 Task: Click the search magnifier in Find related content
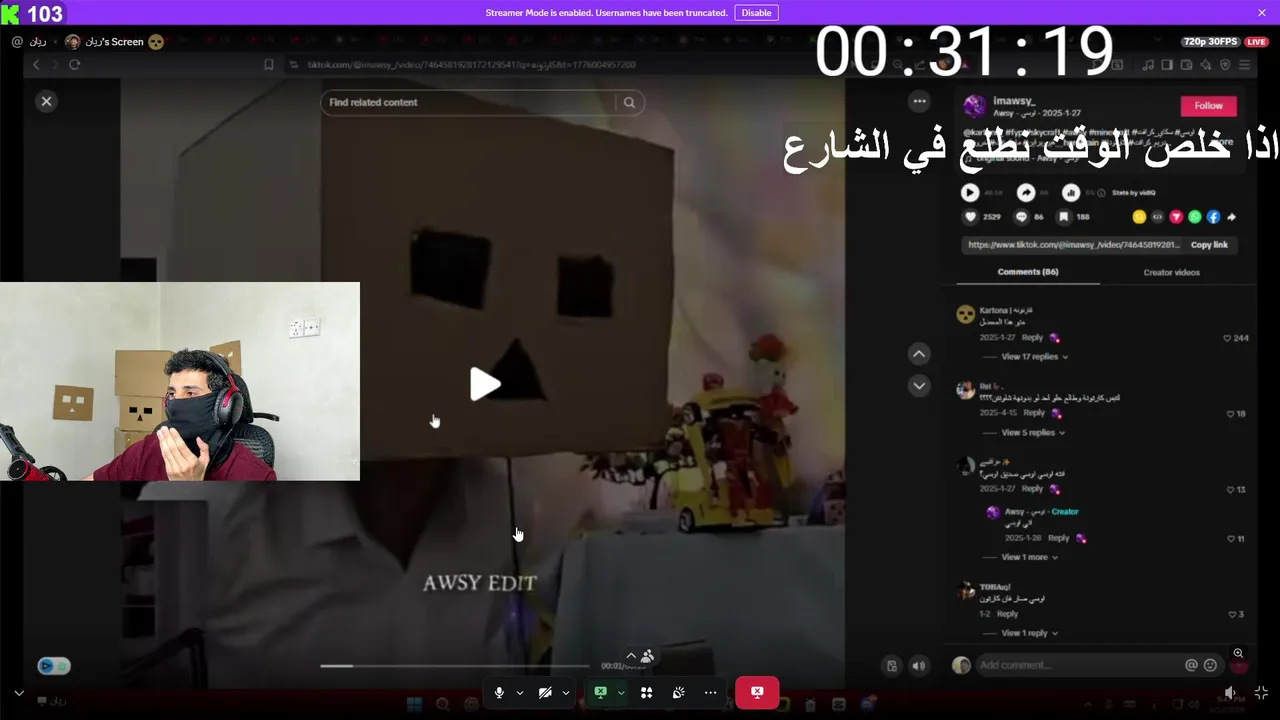(629, 102)
